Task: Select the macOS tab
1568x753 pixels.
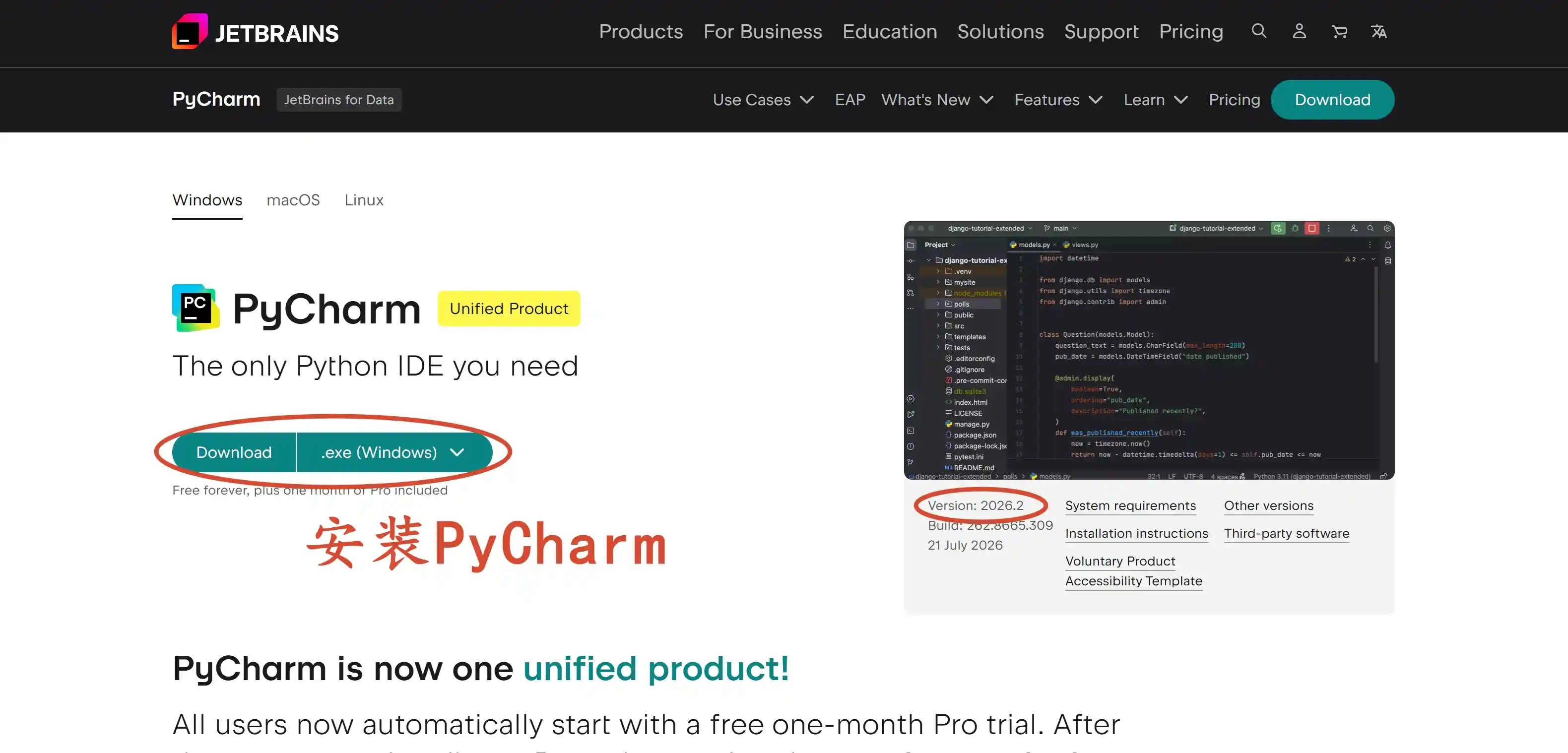Action: click(293, 200)
